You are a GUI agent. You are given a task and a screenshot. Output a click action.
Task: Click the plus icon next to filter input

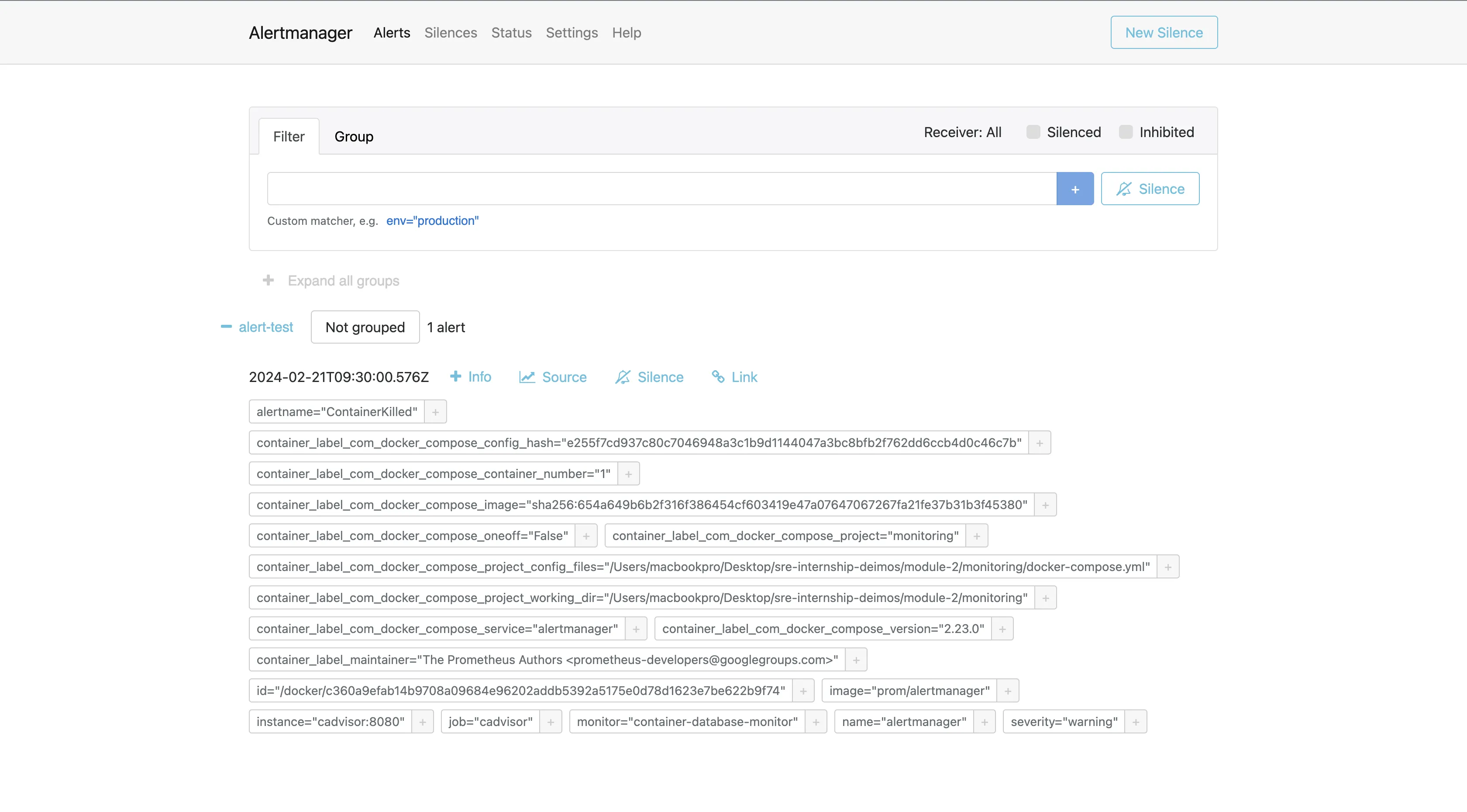(1075, 188)
